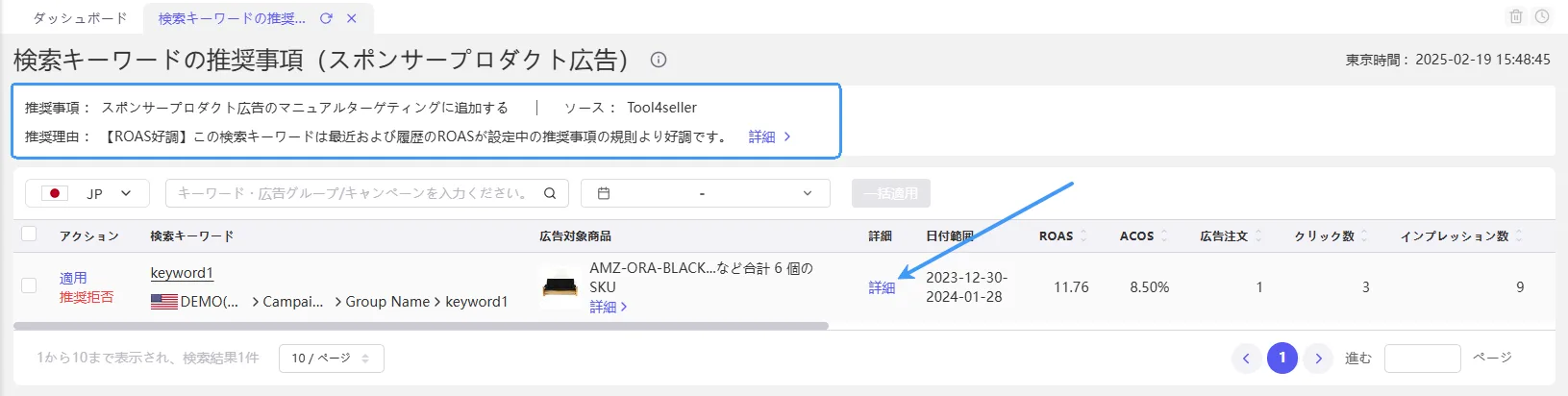
Task: Open the clock history icon at top right
Action: (x=1542, y=16)
